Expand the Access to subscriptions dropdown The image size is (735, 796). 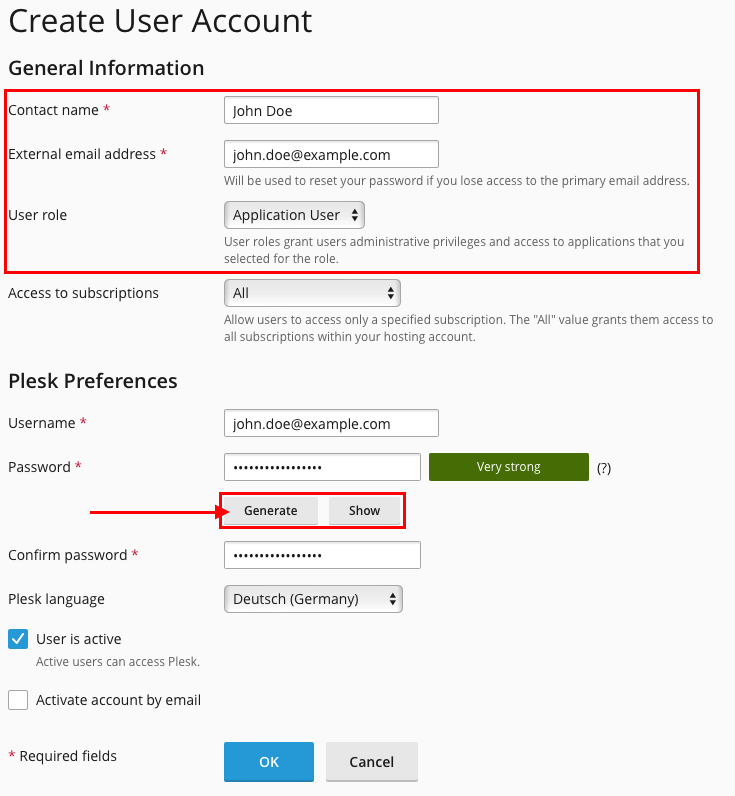312,293
